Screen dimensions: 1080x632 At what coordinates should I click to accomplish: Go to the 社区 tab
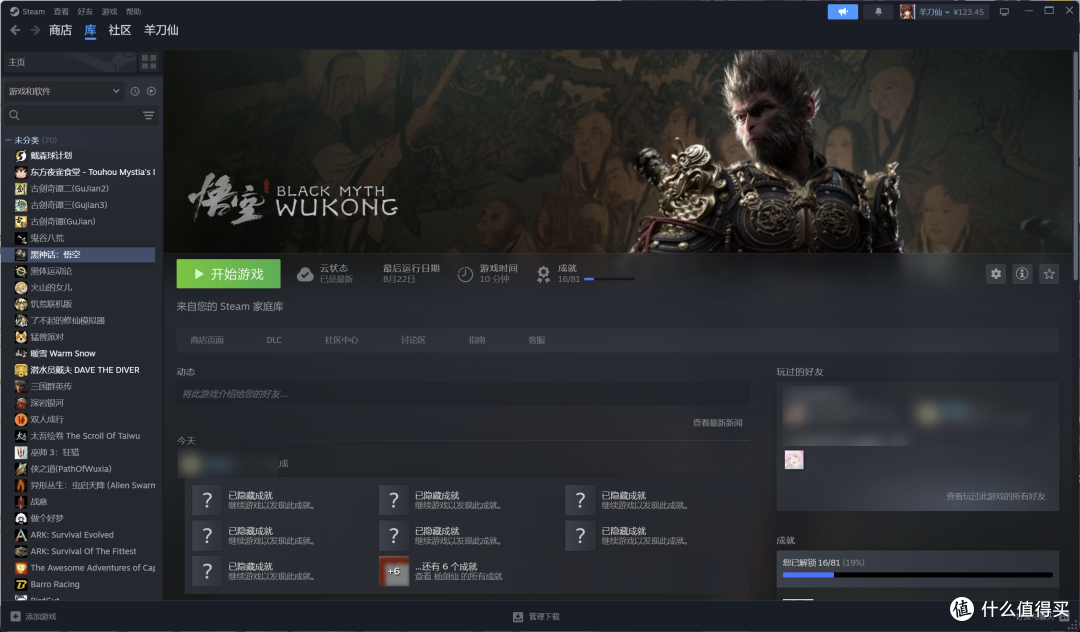(120, 30)
